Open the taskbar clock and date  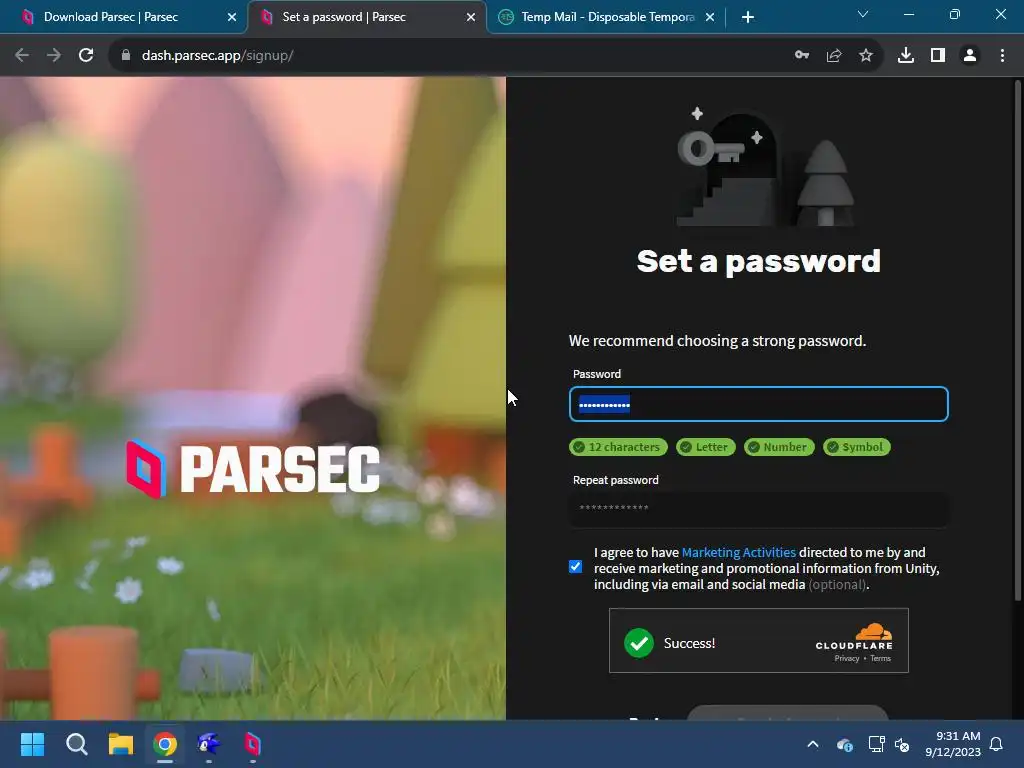pyautogui.click(x=953, y=744)
